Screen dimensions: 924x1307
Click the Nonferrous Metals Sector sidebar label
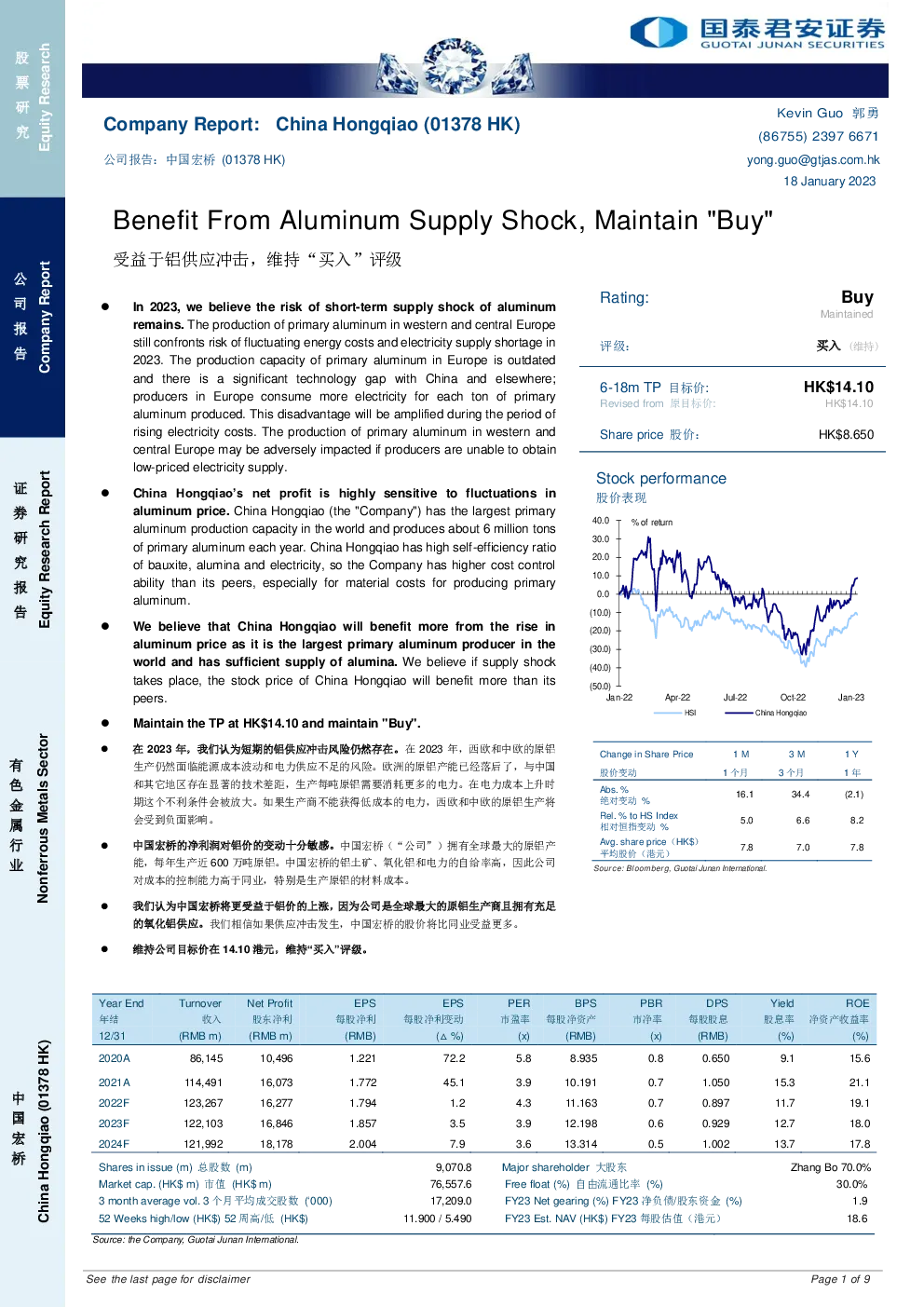click(43, 818)
